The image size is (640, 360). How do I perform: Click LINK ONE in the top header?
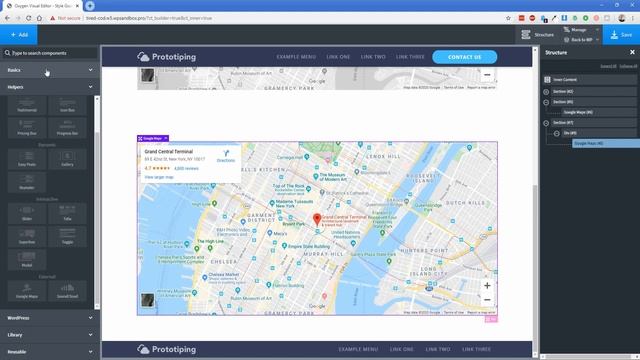pos(338,57)
